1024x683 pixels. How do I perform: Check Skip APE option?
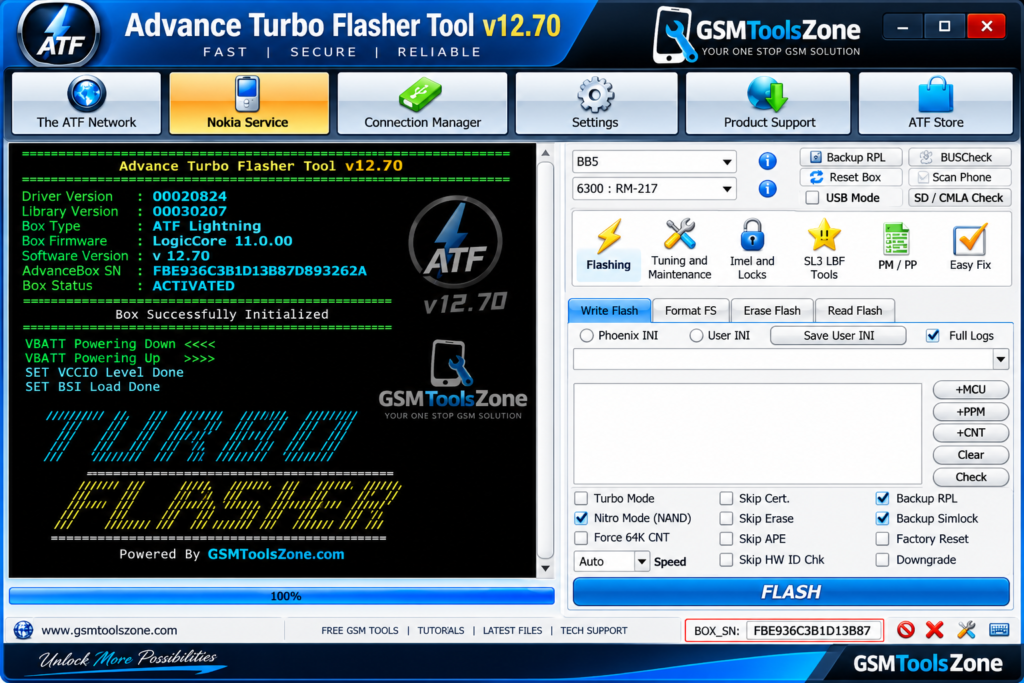click(726, 539)
